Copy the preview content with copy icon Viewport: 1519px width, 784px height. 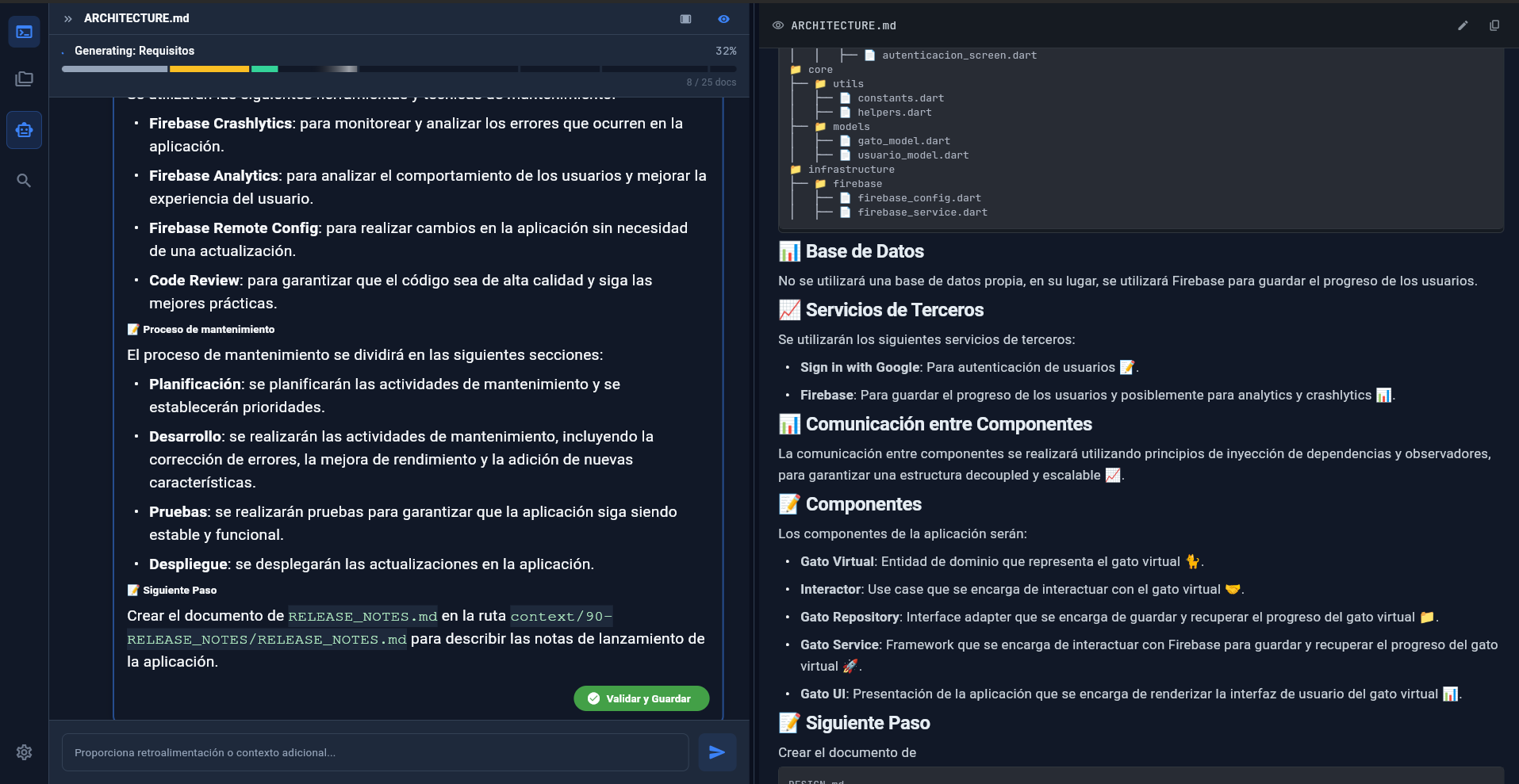[1494, 25]
